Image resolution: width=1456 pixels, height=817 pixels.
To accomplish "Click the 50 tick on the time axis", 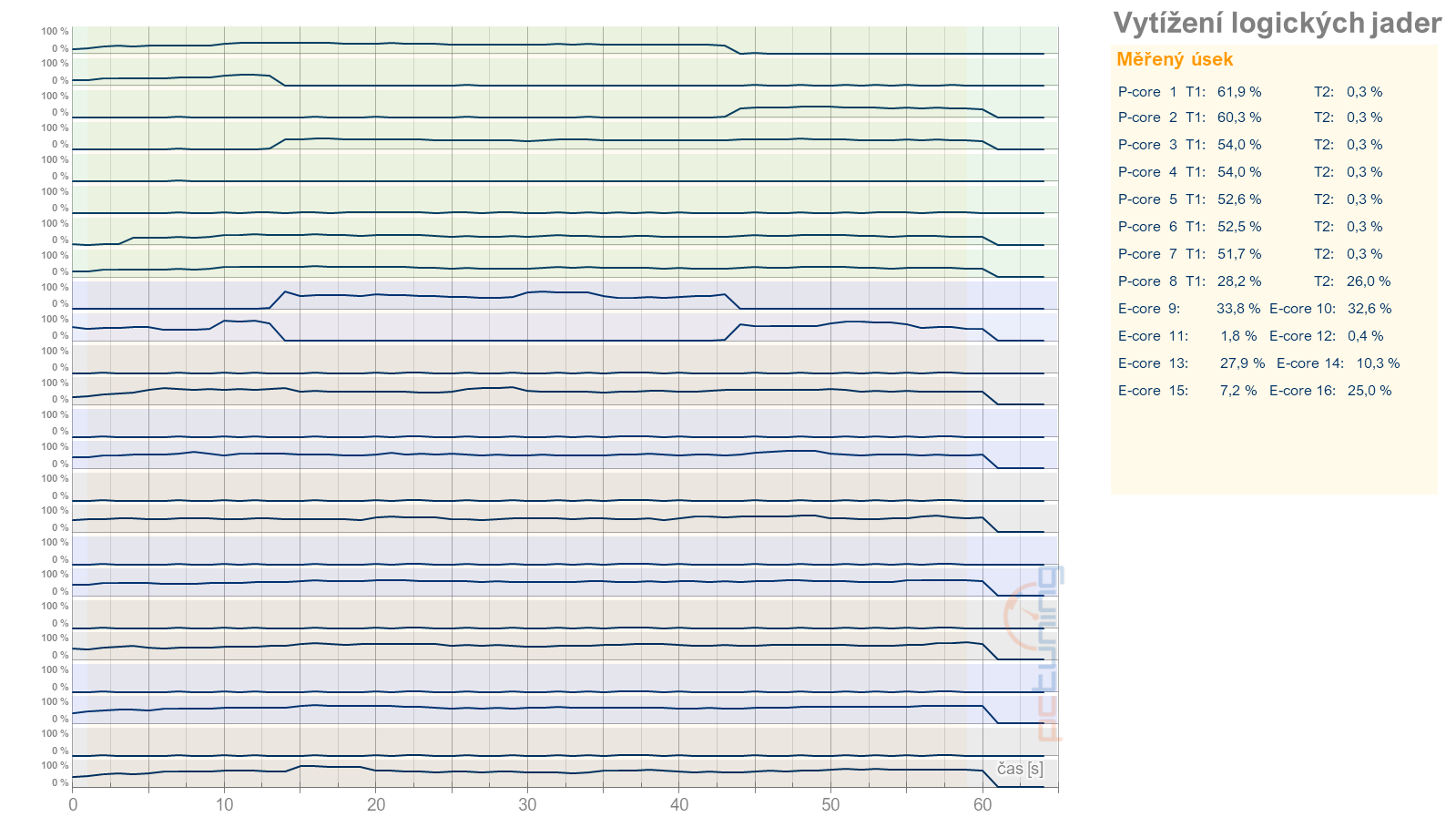I will pyautogui.click(x=830, y=805).
